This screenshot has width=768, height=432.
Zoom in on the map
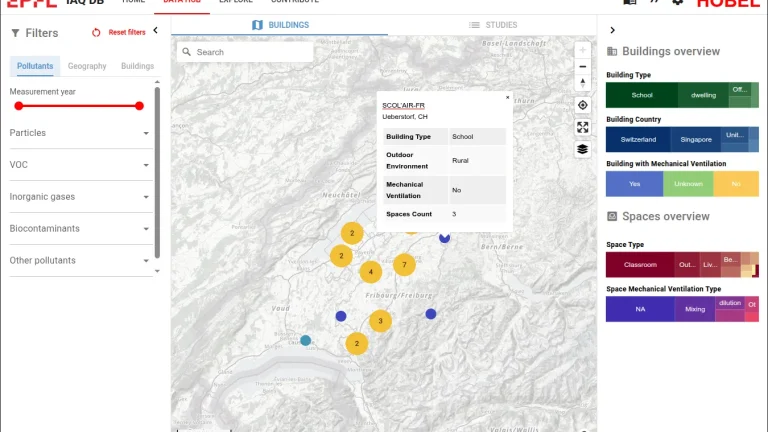click(583, 50)
